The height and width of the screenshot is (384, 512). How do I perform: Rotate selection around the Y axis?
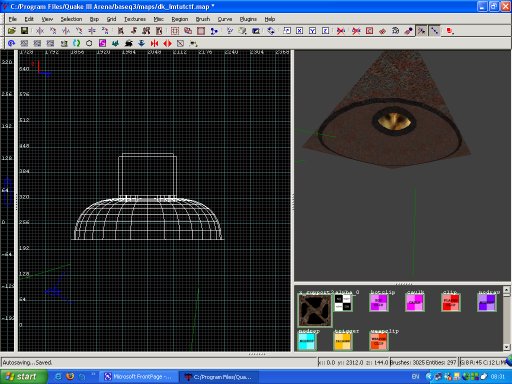click(x=79, y=31)
